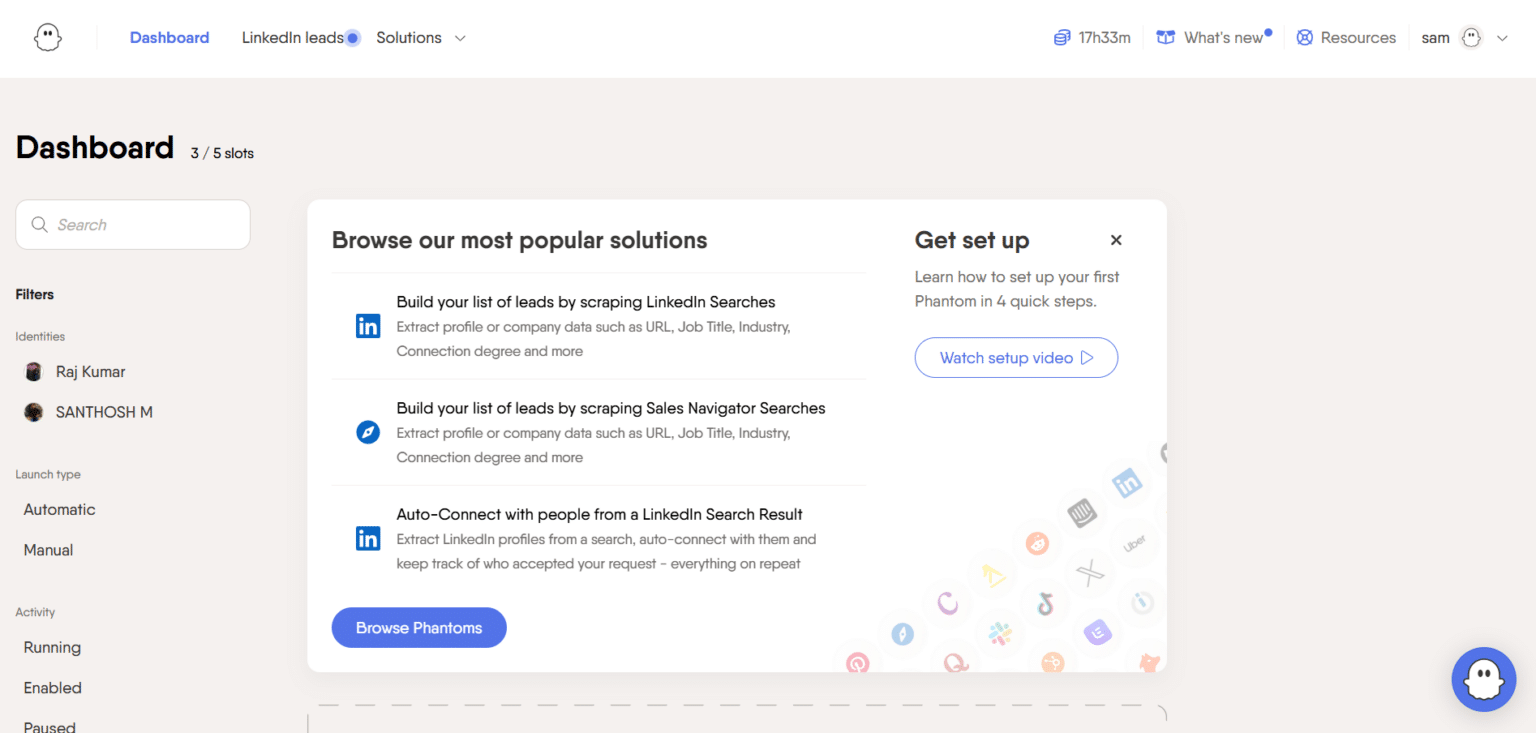Open the LinkedIn leads tab
The width and height of the screenshot is (1536, 733).
click(x=293, y=38)
